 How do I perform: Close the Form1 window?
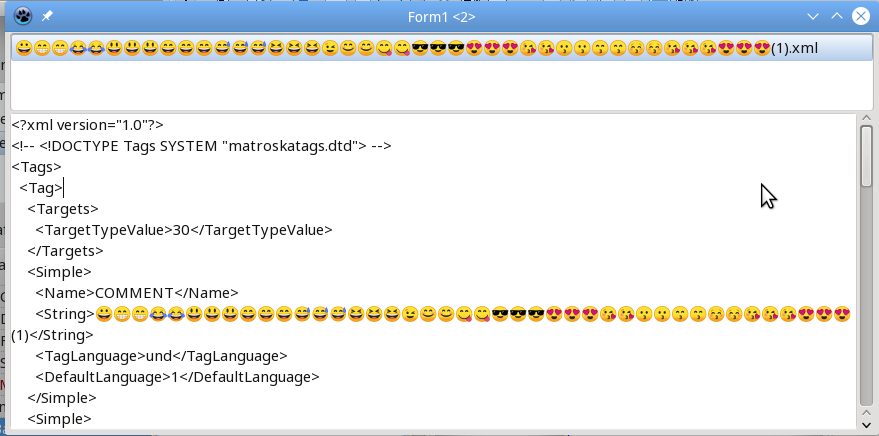[859, 16]
